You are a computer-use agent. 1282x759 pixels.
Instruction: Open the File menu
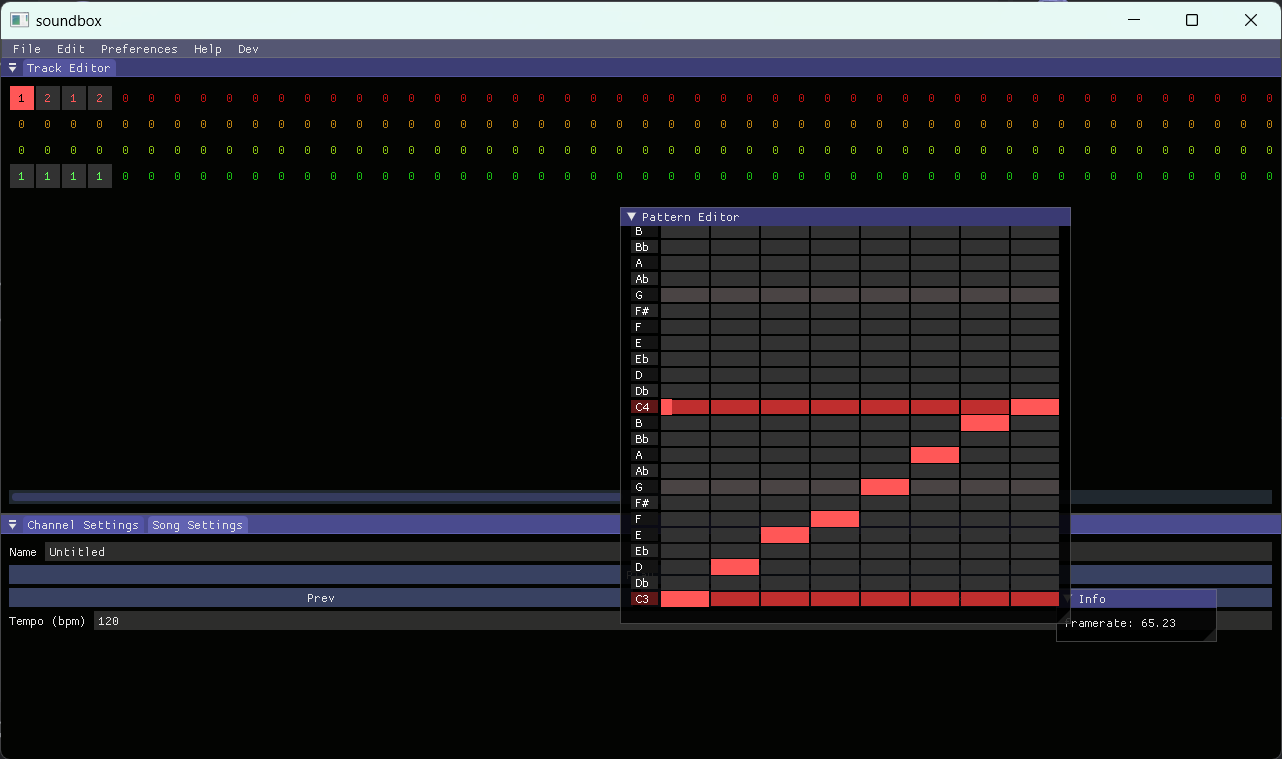click(26, 48)
